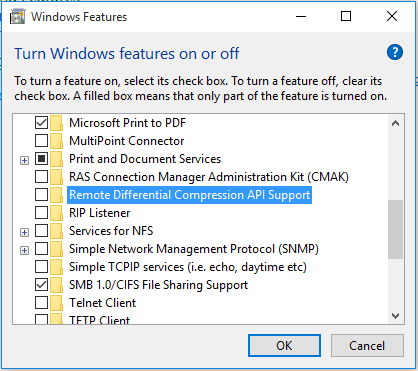The height and width of the screenshot is (371, 418).
Task: Select the Services for NFS label
Action: (111, 231)
